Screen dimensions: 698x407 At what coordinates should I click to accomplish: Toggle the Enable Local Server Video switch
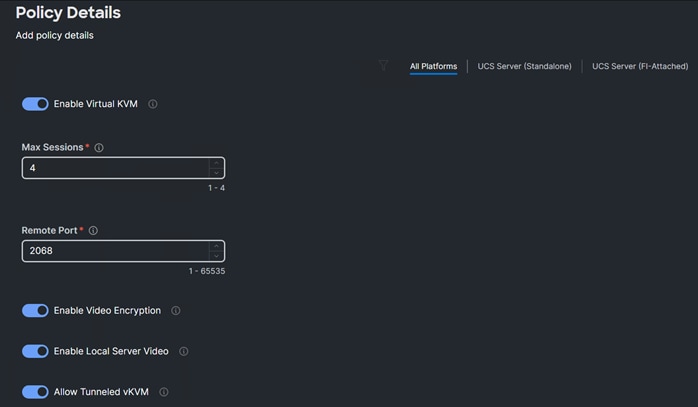click(x=35, y=351)
